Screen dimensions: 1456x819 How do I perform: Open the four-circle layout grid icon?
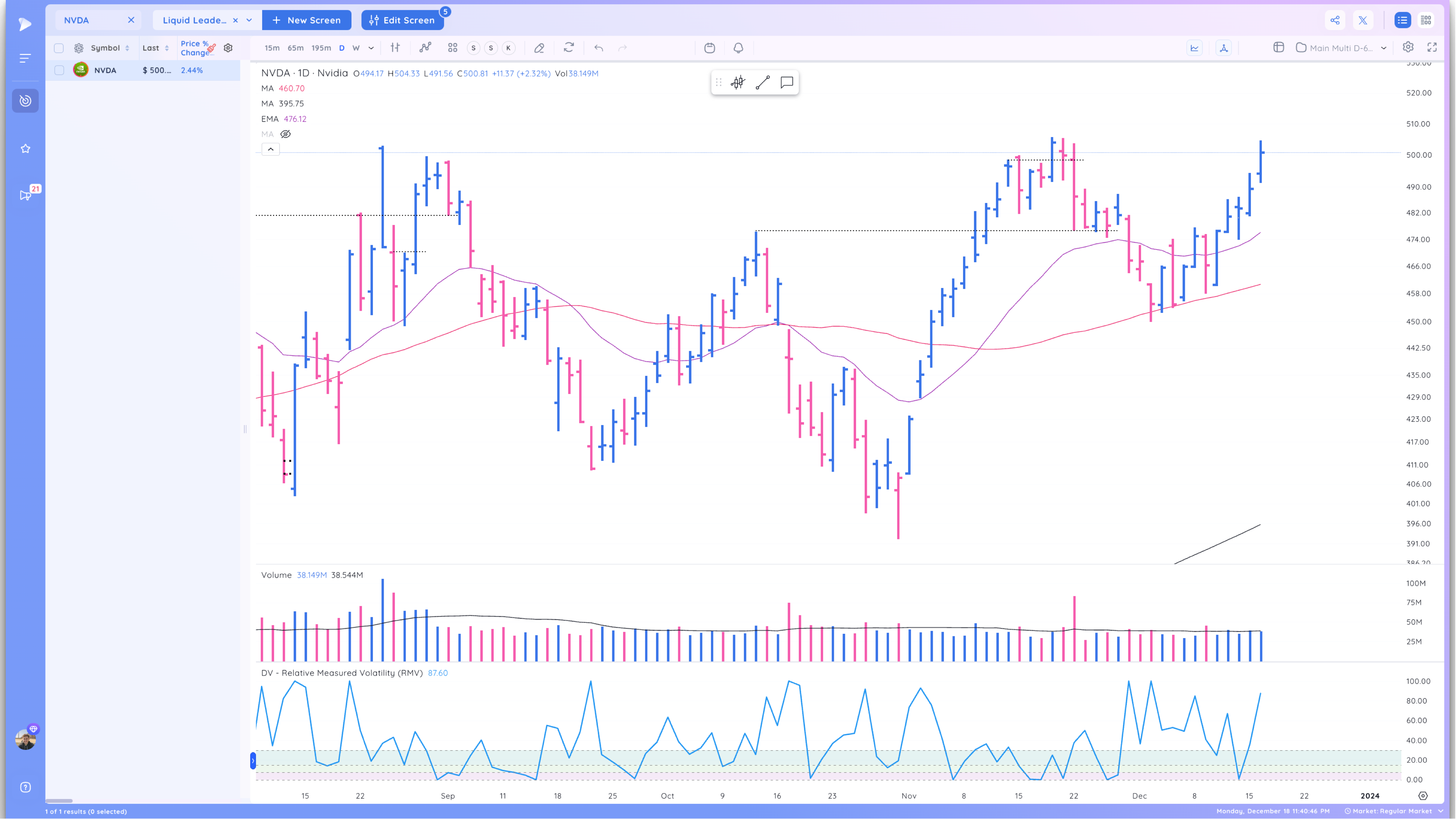[x=453, y=48]
